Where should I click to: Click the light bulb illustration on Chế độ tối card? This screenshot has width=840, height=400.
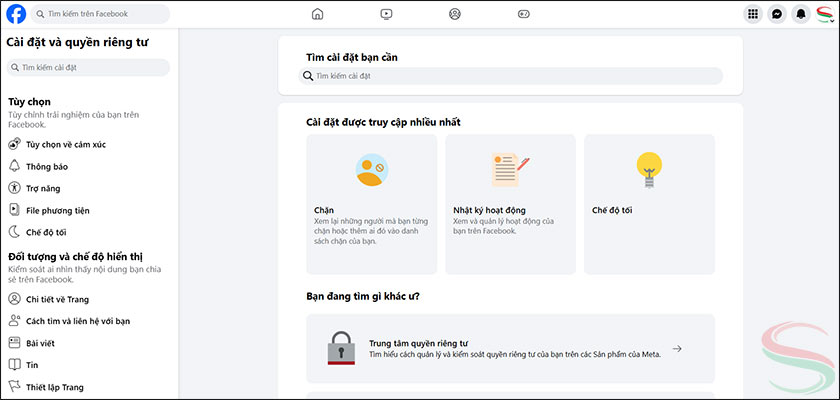click(x=649, y=170)
